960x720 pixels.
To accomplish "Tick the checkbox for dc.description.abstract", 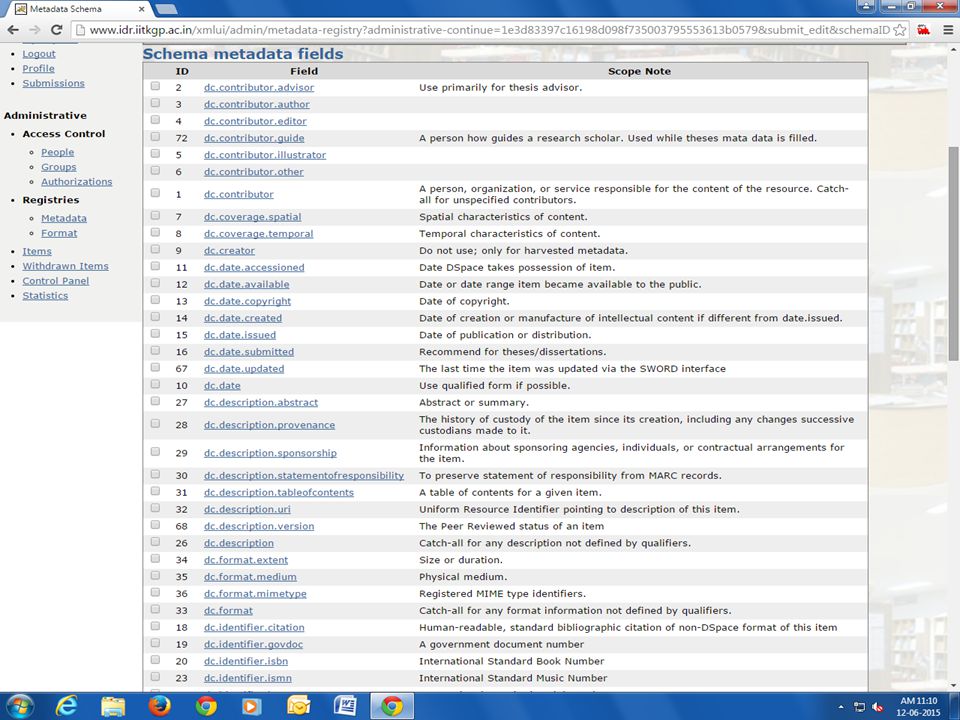I will pos(156,401).
